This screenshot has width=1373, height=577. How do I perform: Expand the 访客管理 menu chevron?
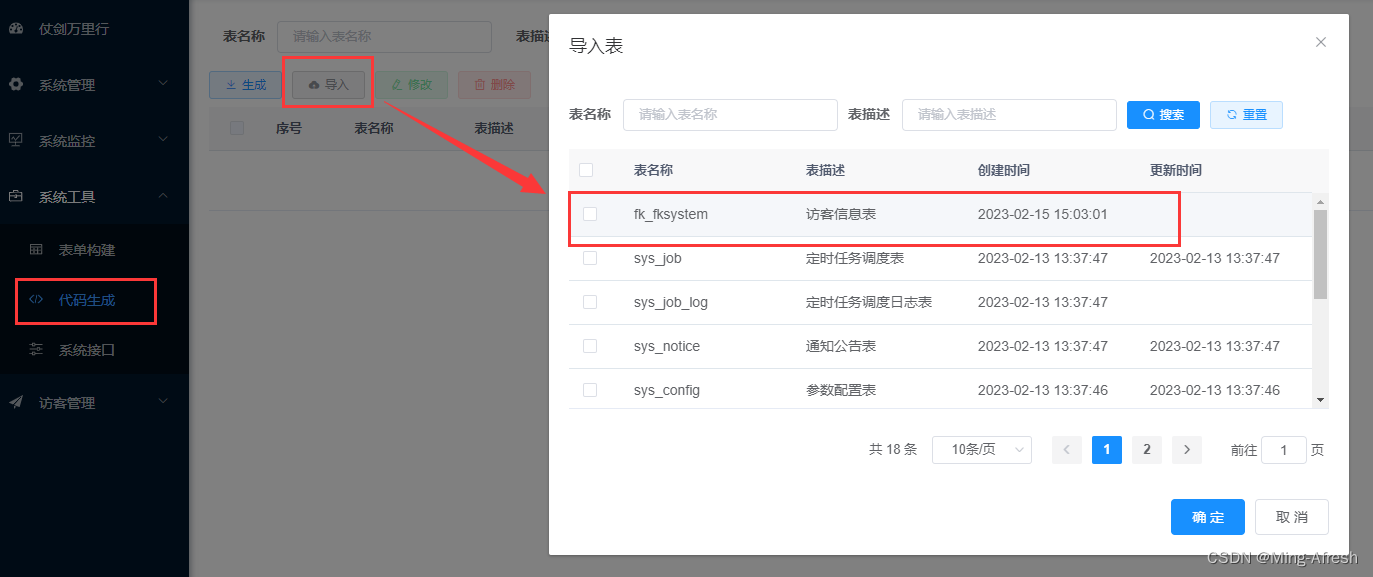[x=164, y=402]
